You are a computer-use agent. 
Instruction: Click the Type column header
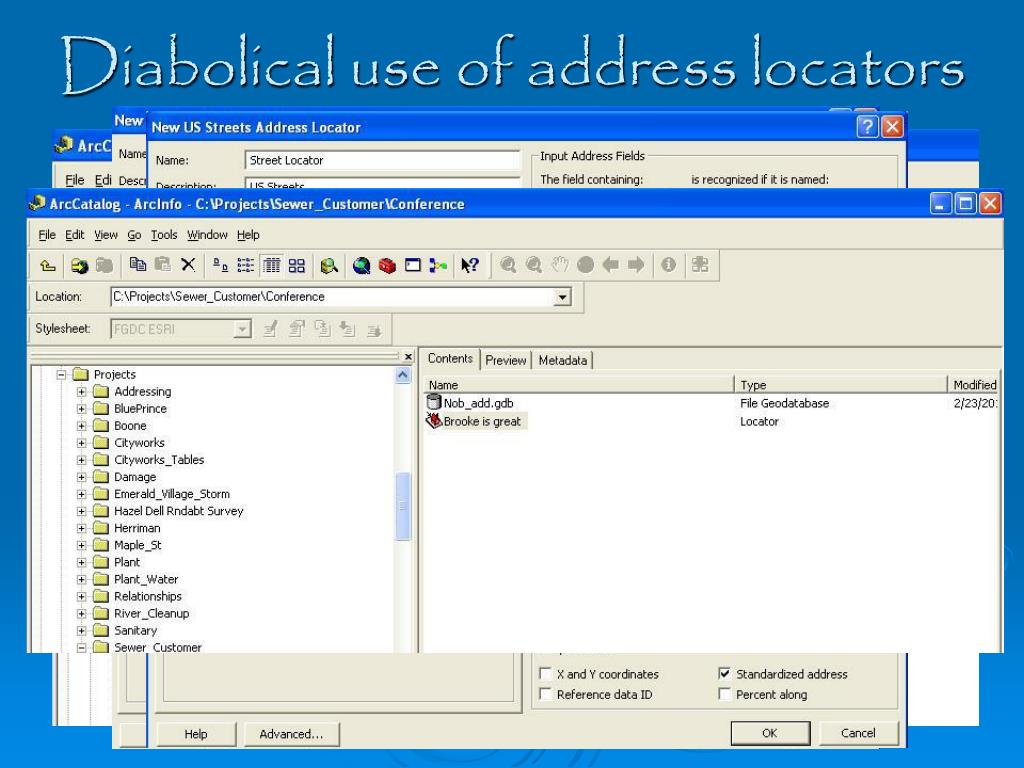(x=840, y=385)
